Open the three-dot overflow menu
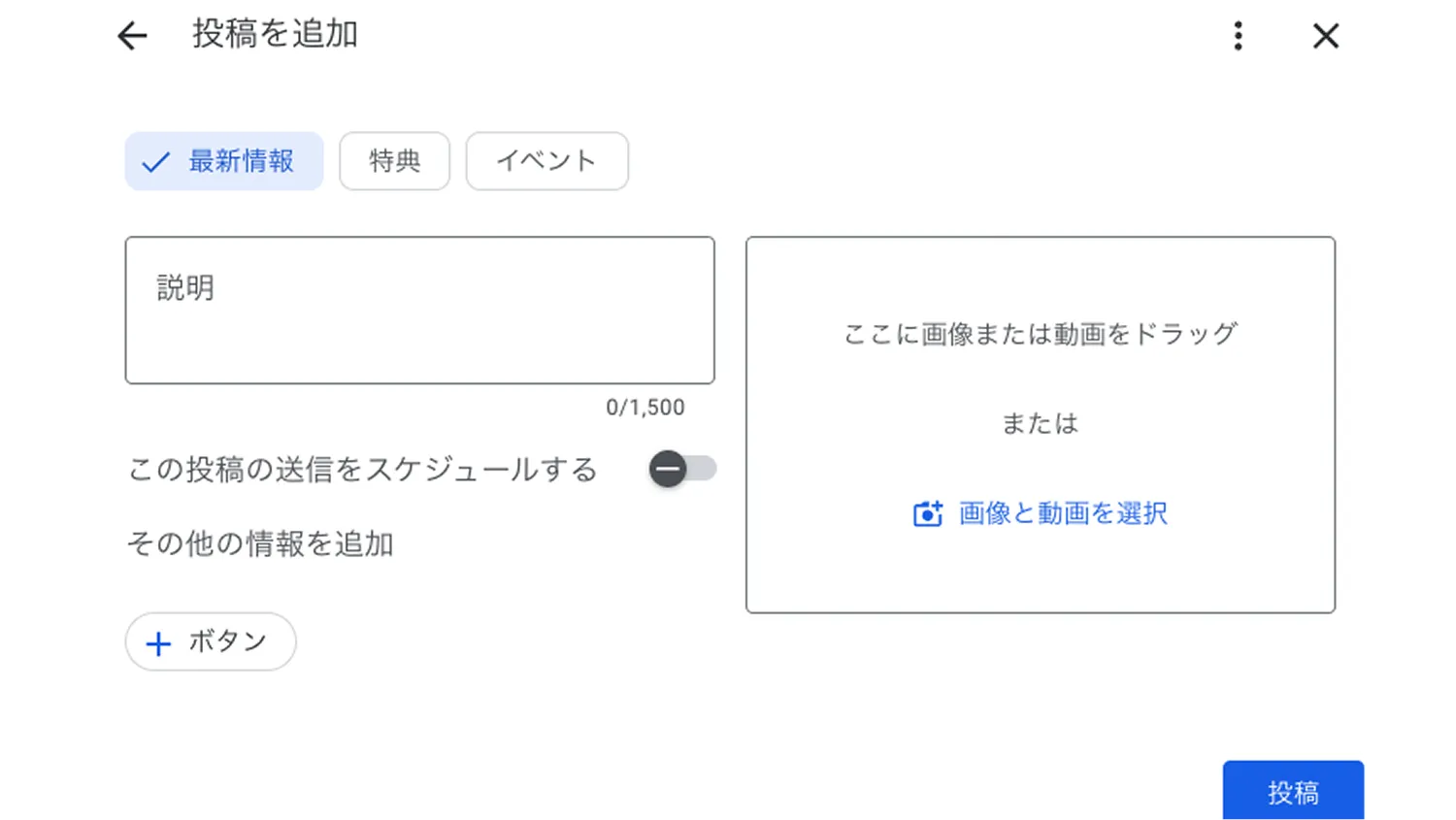This screenshot has width=1456, height=820. point(1238,36)
